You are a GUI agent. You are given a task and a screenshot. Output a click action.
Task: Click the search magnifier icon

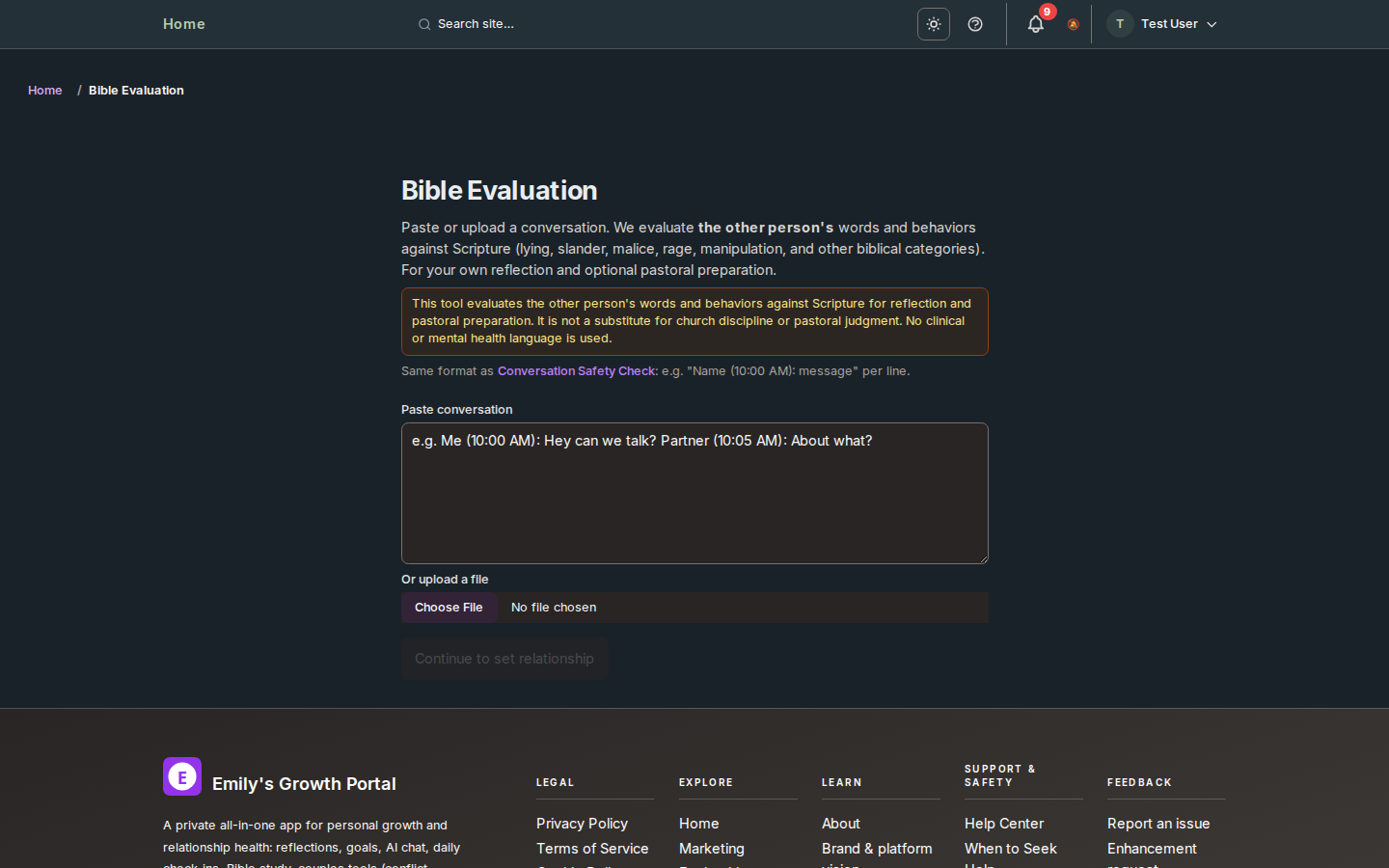tap(424, 24)
